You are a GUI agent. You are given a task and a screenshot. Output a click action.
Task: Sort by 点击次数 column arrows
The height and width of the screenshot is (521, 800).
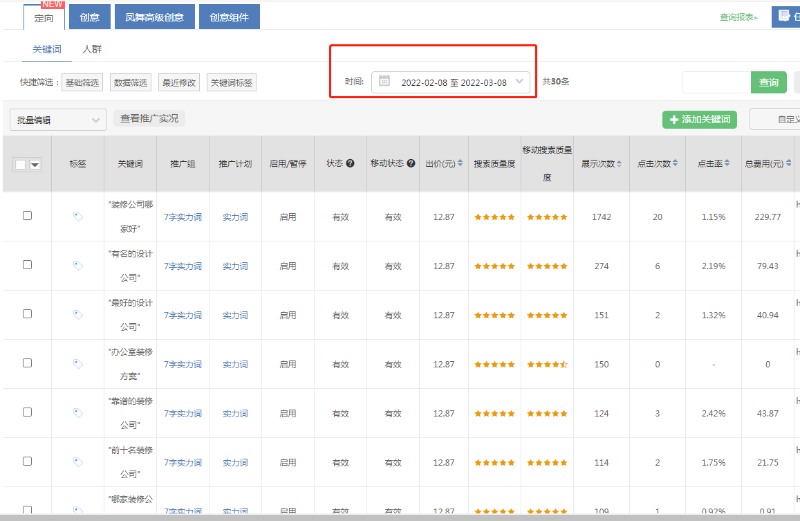(678, 163)
